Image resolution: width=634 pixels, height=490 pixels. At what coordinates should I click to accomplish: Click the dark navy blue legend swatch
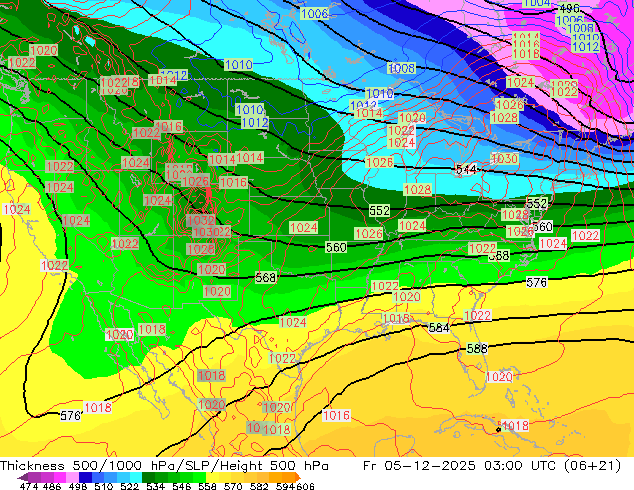tap(85, 477)
